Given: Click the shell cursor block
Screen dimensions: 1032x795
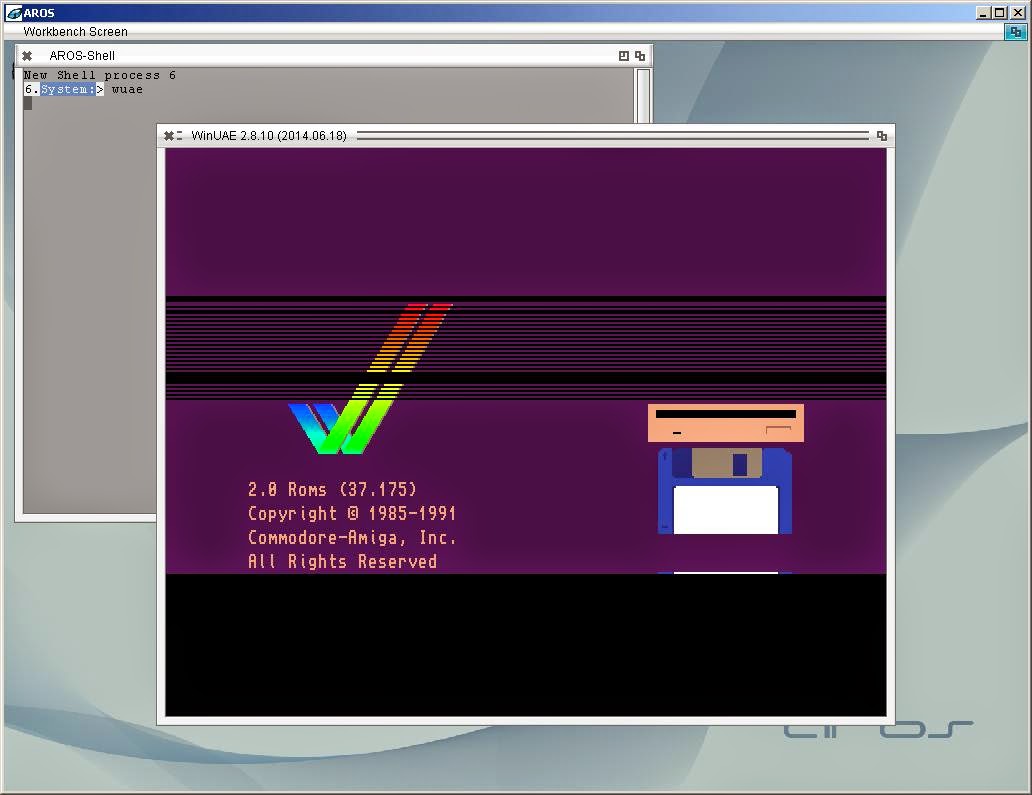Looking at the screenshot, I should pyautogui.click(x=28, y=103).
